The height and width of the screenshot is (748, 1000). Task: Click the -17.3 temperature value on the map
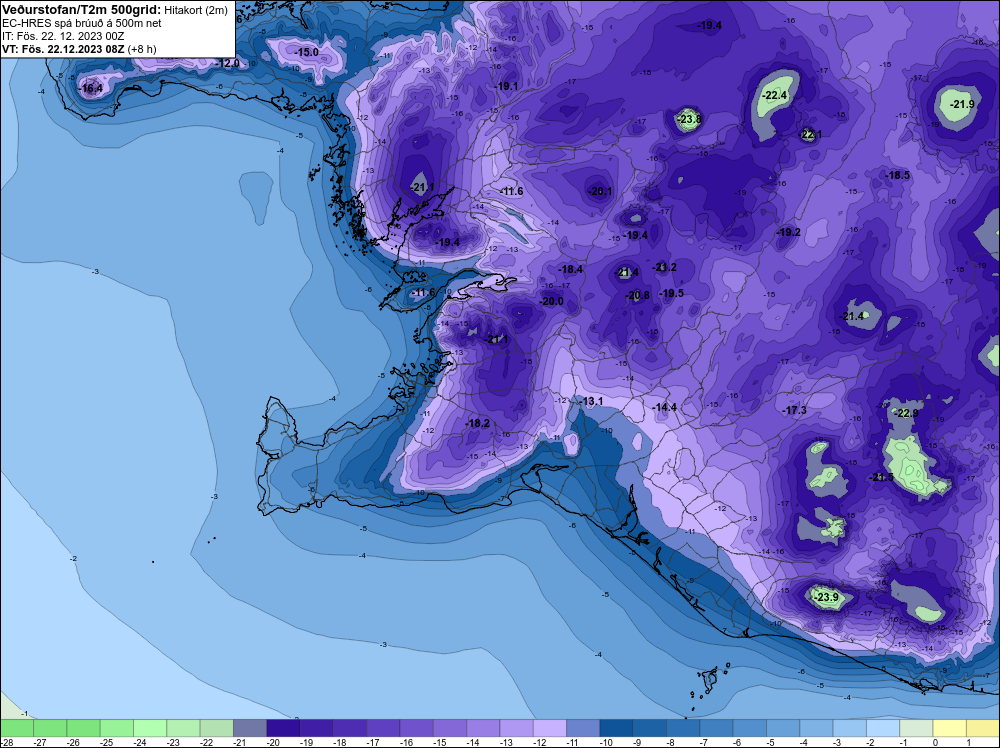point(794,410)
